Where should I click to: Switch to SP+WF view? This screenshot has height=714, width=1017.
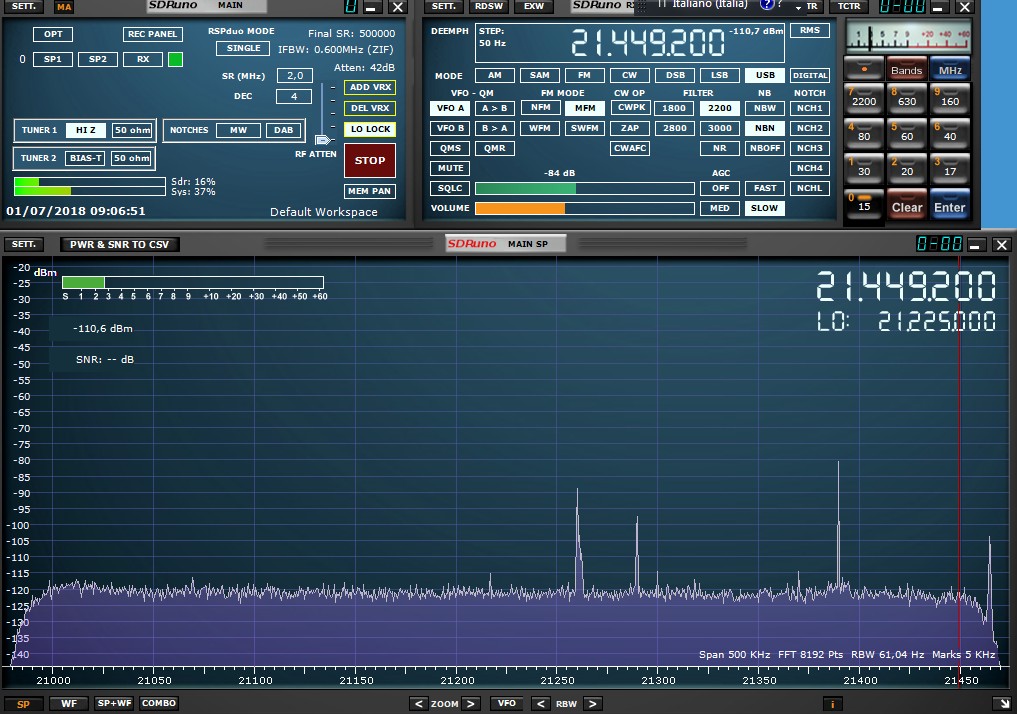coord(114,704)
